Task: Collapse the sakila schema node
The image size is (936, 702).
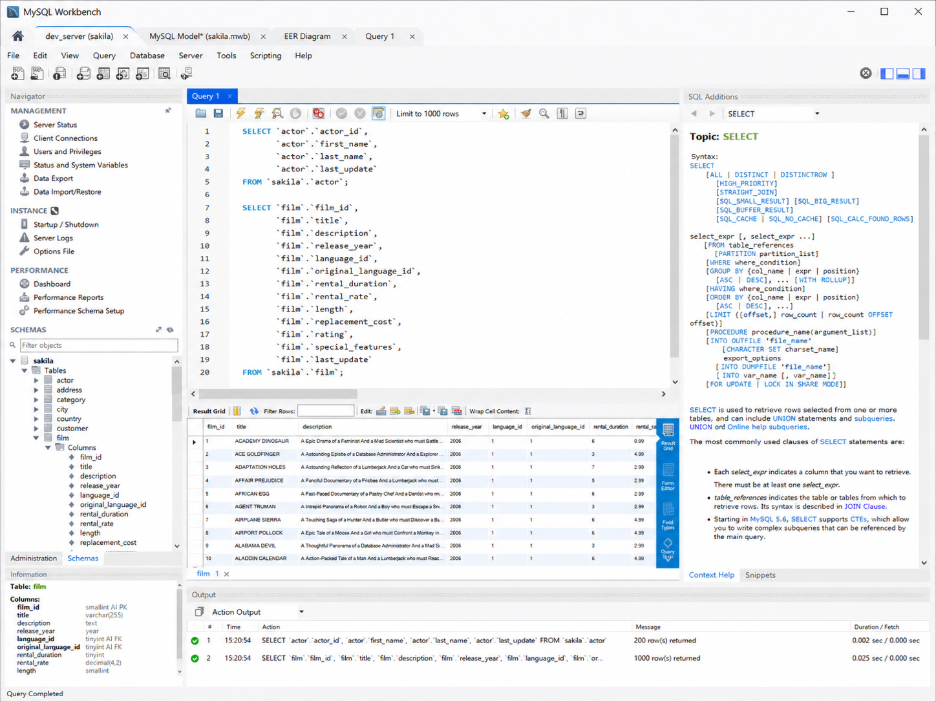Action: coord(13,361)
